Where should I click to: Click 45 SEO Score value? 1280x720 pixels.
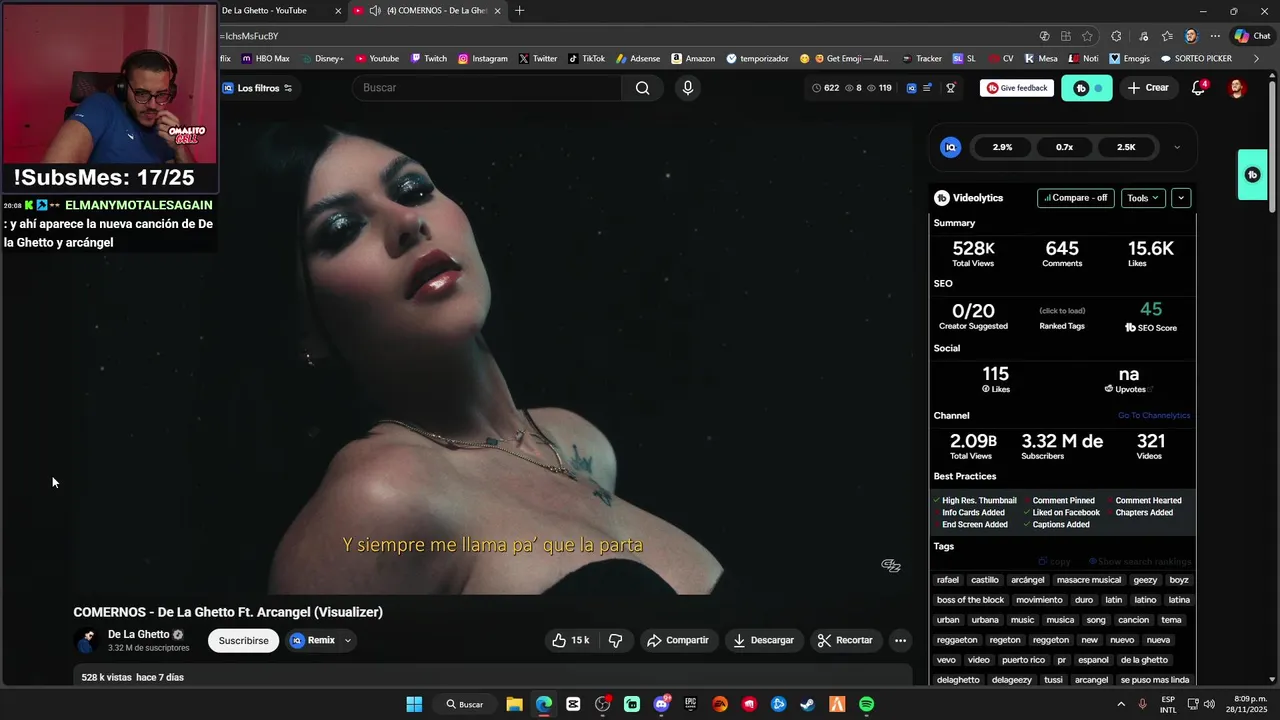tap(1151, 310)
